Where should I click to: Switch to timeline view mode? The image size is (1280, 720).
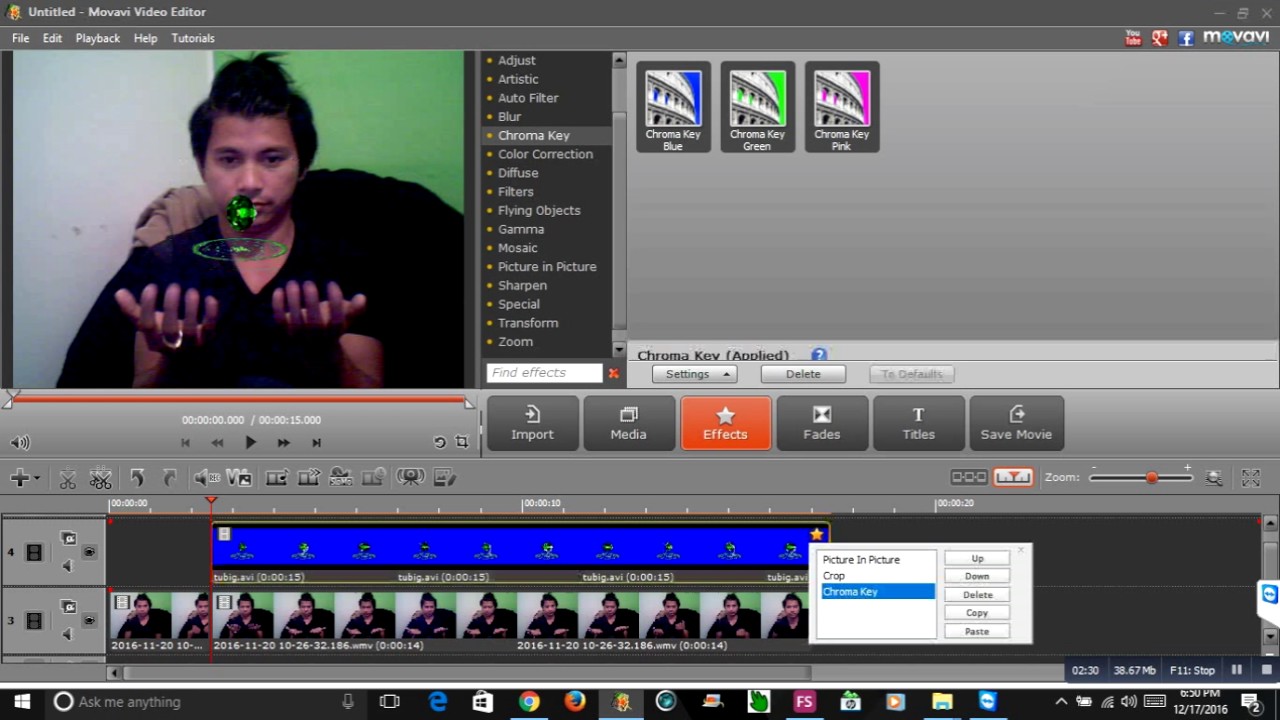1013,478
